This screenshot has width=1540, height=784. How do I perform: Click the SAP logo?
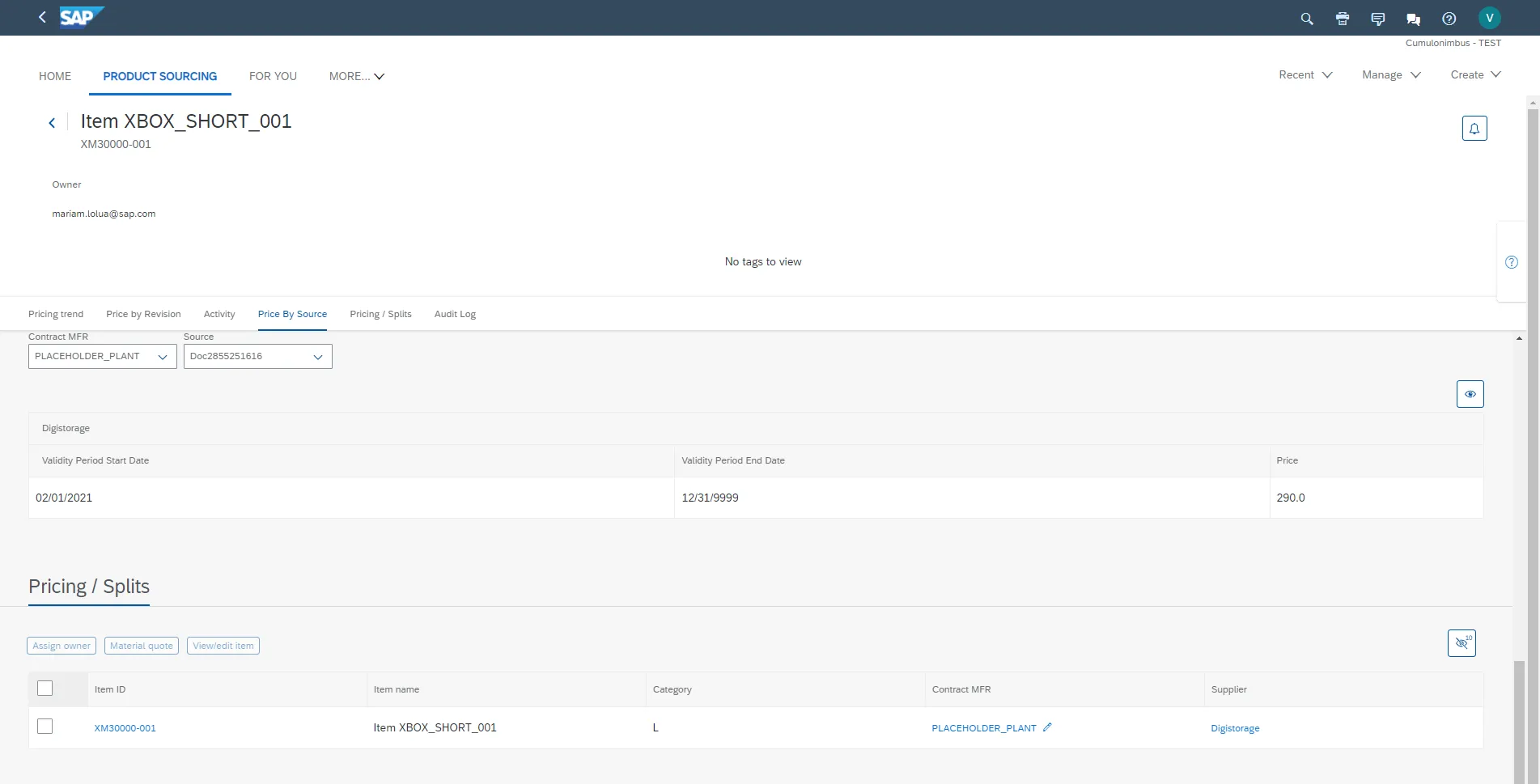coord(82,17)
